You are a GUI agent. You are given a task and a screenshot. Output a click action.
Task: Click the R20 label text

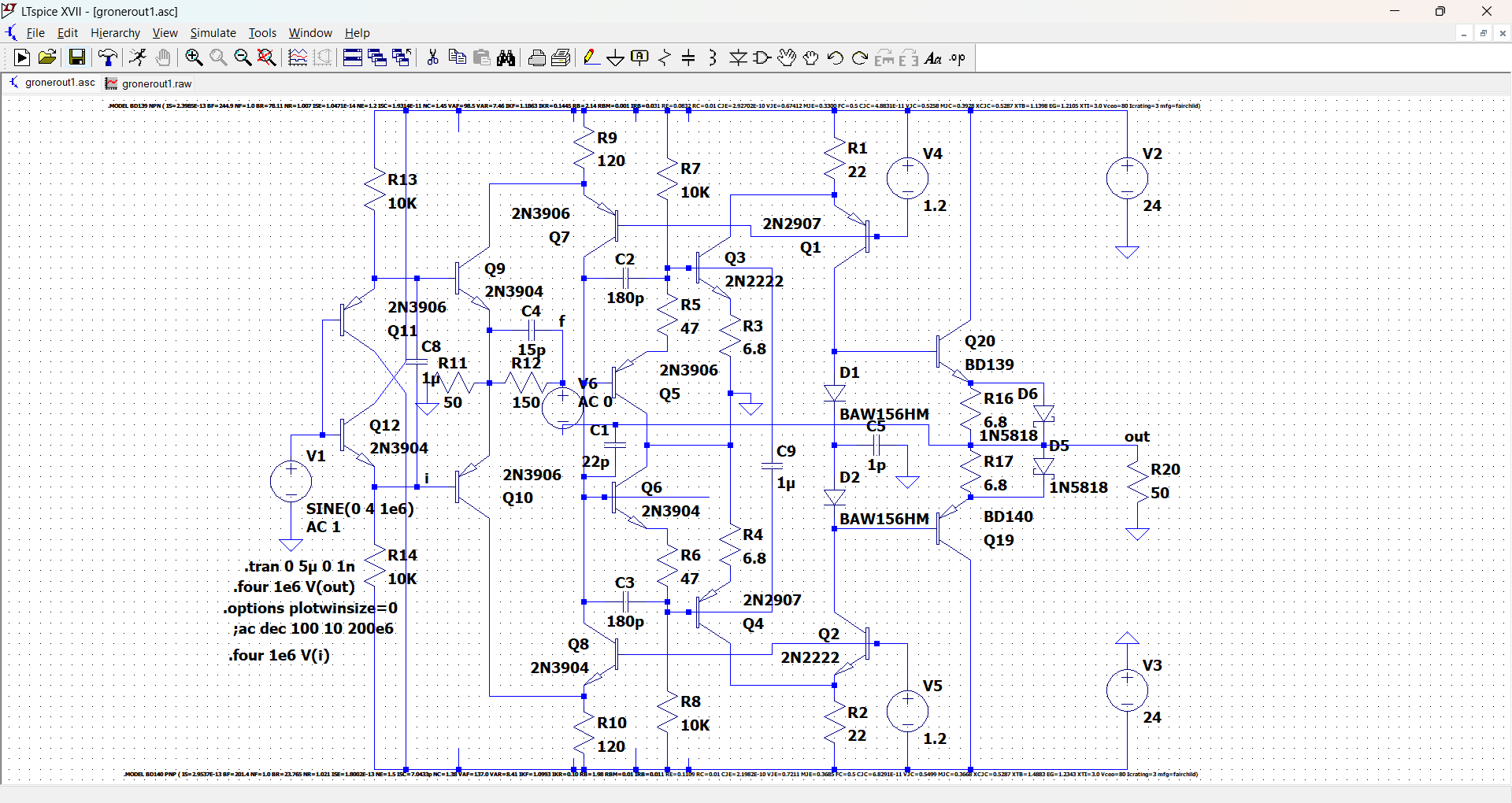1165,469
